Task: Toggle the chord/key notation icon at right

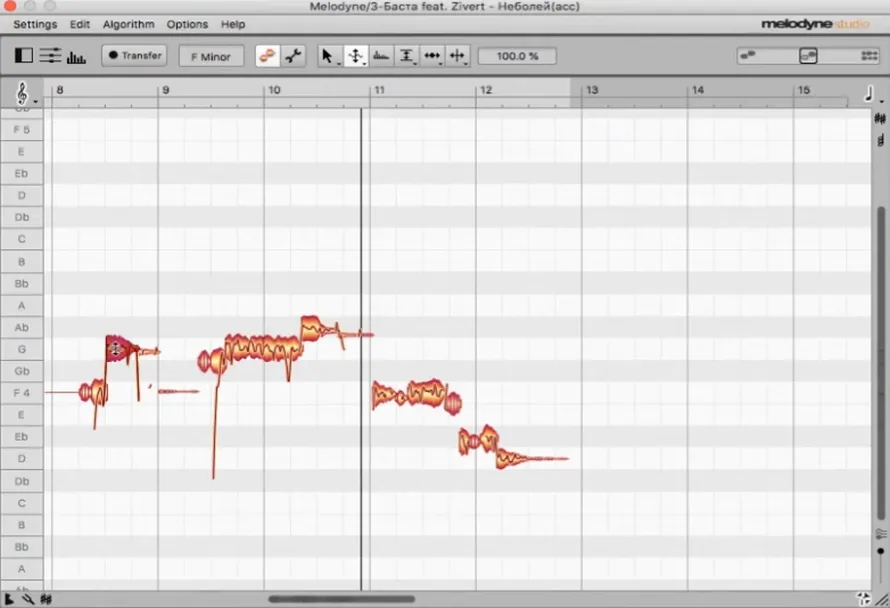Action: 880,140
